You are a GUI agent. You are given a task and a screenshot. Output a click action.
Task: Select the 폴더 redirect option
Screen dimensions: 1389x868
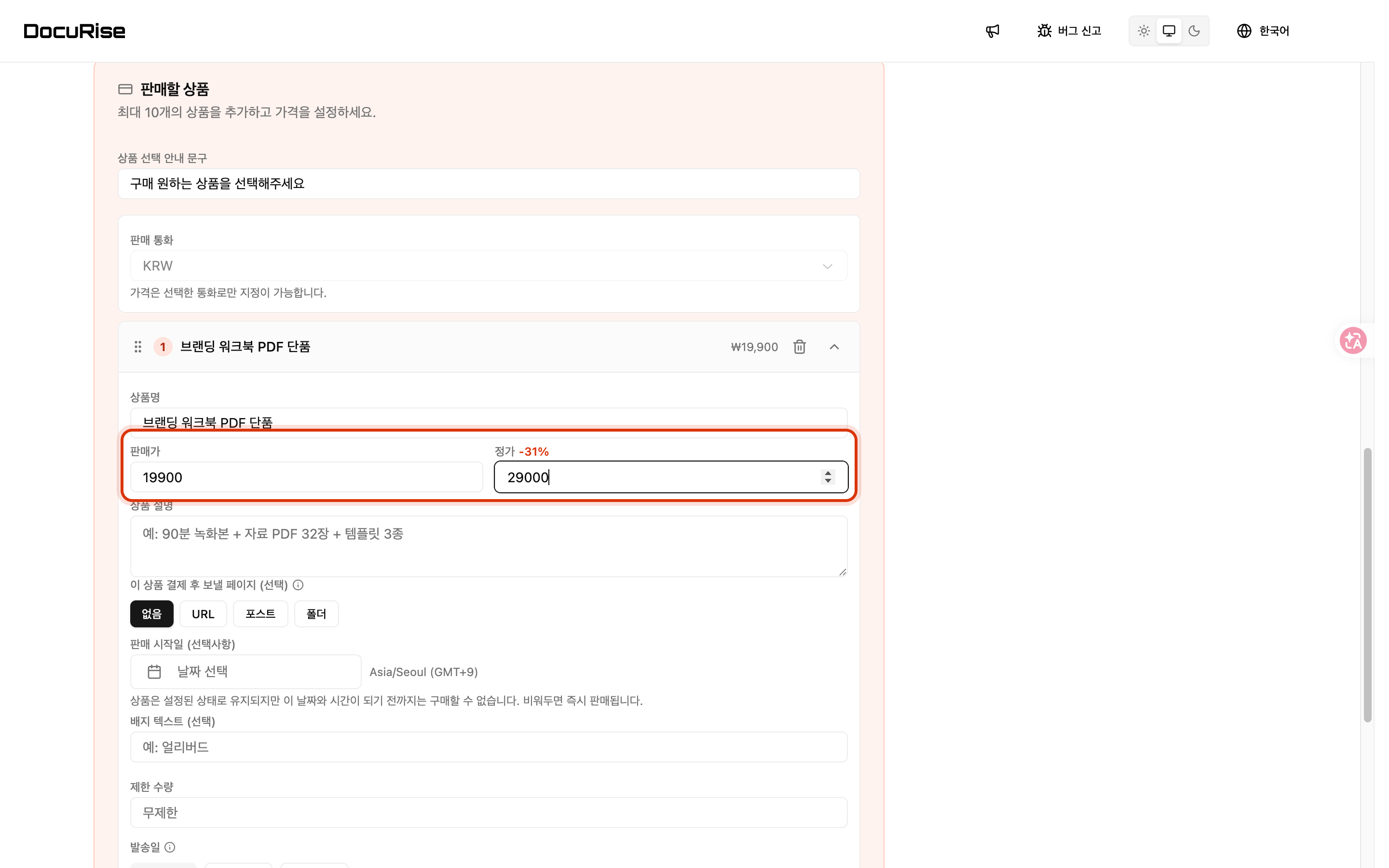click(316, 614)
